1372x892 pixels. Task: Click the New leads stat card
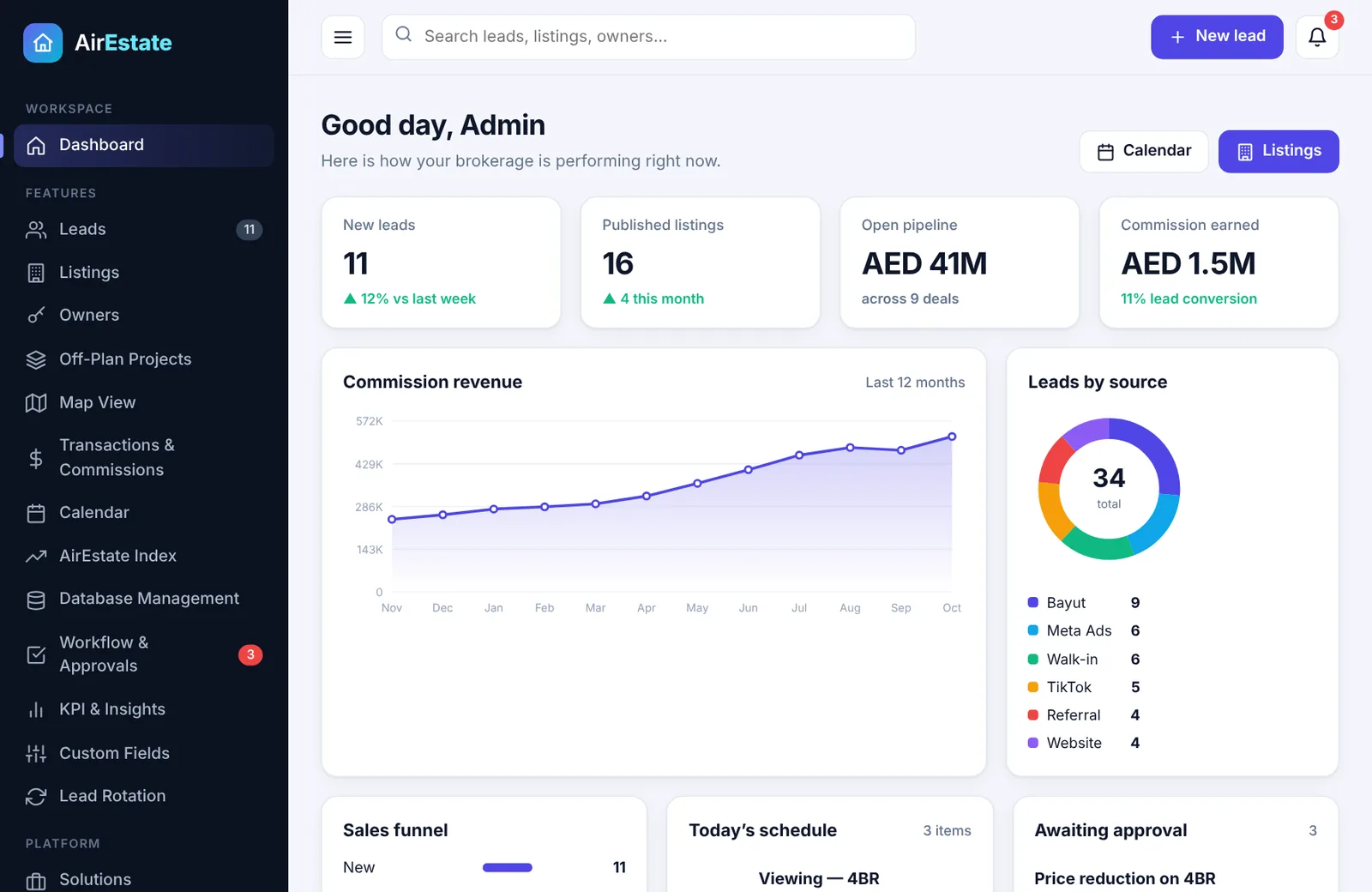[x=441, y=262]
